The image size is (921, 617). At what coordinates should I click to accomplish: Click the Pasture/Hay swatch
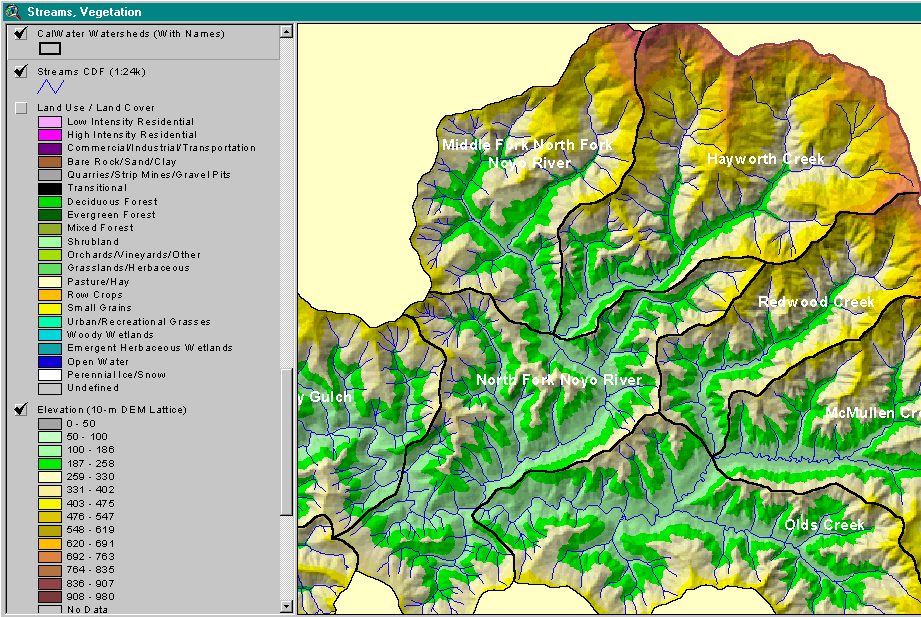pyautogui.click(x=50, y=281)
